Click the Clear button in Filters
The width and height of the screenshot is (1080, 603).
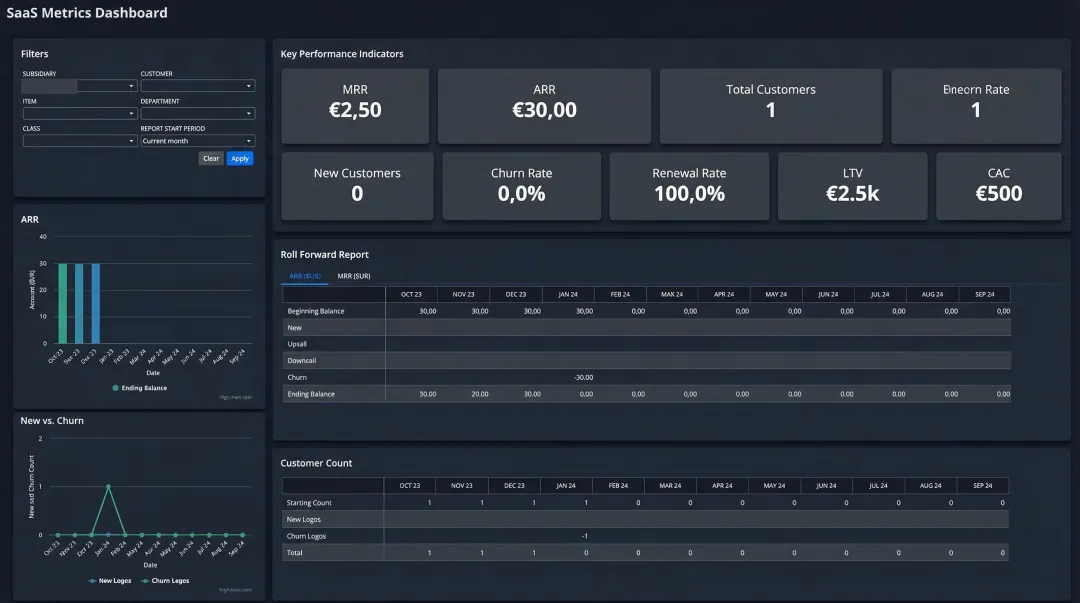[x=211, y=158]
